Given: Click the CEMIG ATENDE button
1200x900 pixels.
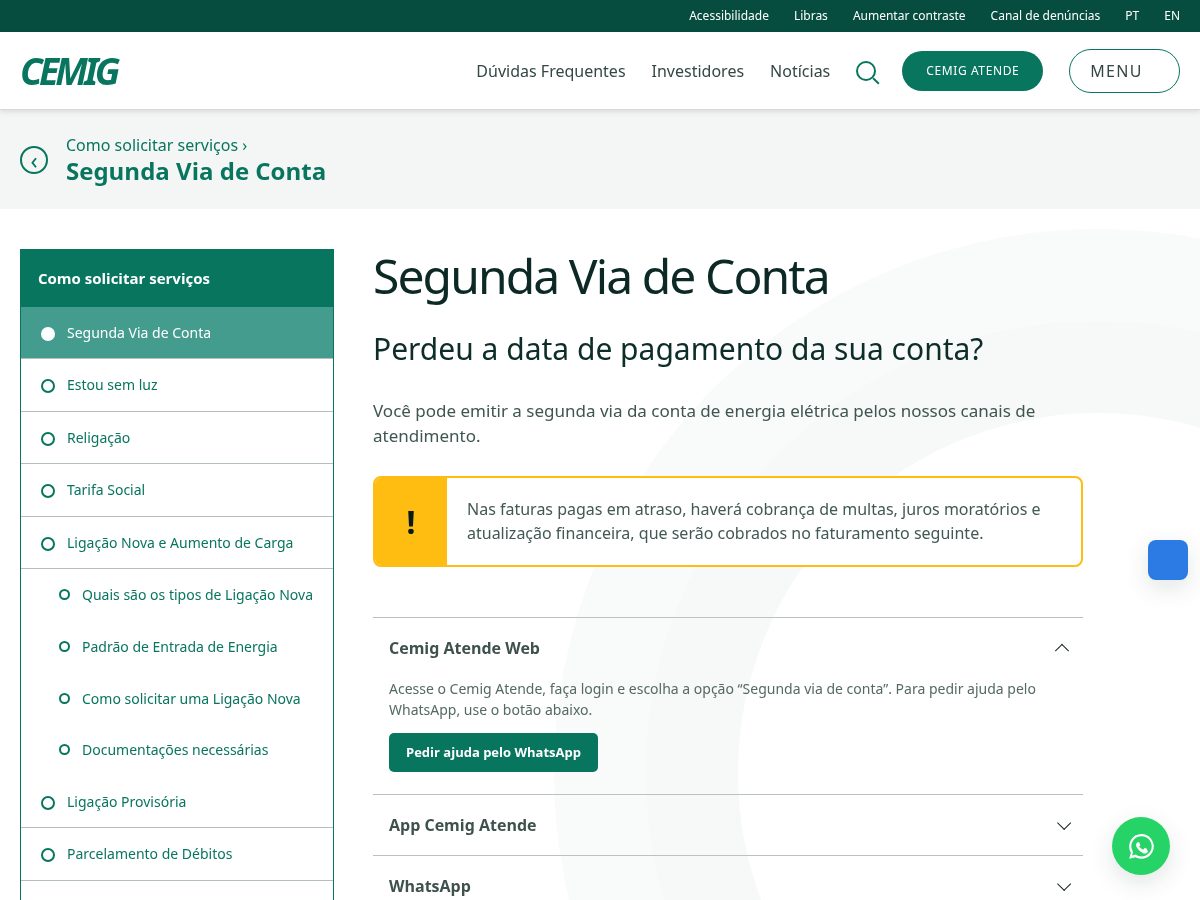Looking at the screenshot, I should 972,71.
